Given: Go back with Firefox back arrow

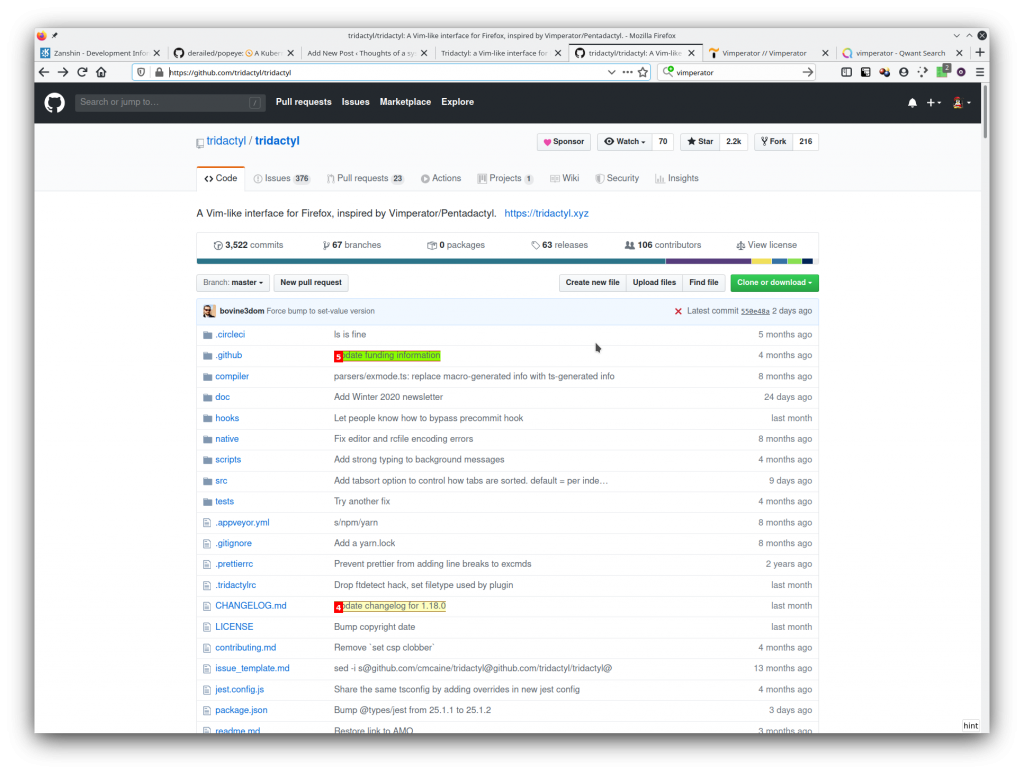Looking at the screenshot, I should [44, 73].
